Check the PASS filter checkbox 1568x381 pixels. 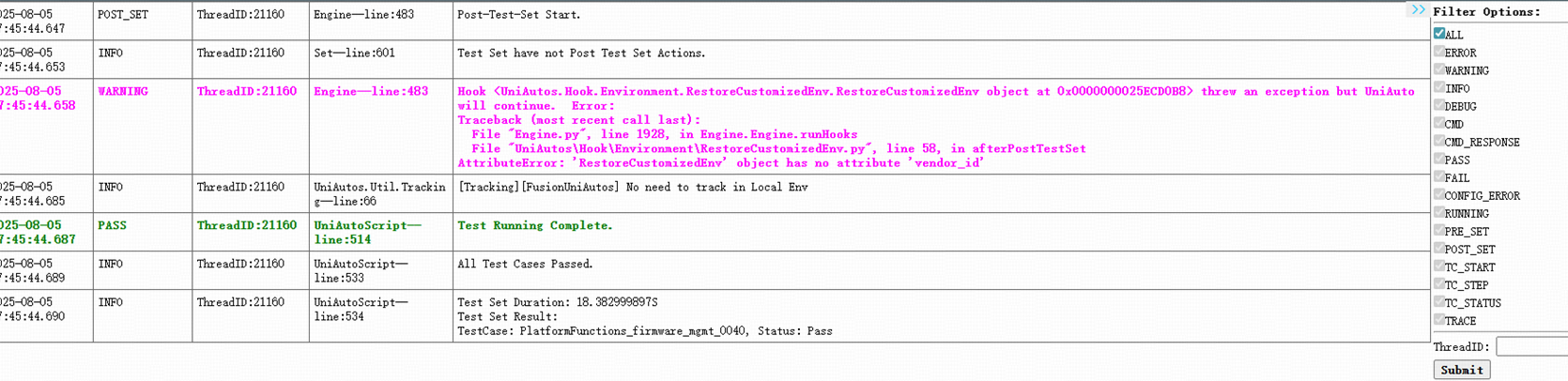pos(1439,159)
